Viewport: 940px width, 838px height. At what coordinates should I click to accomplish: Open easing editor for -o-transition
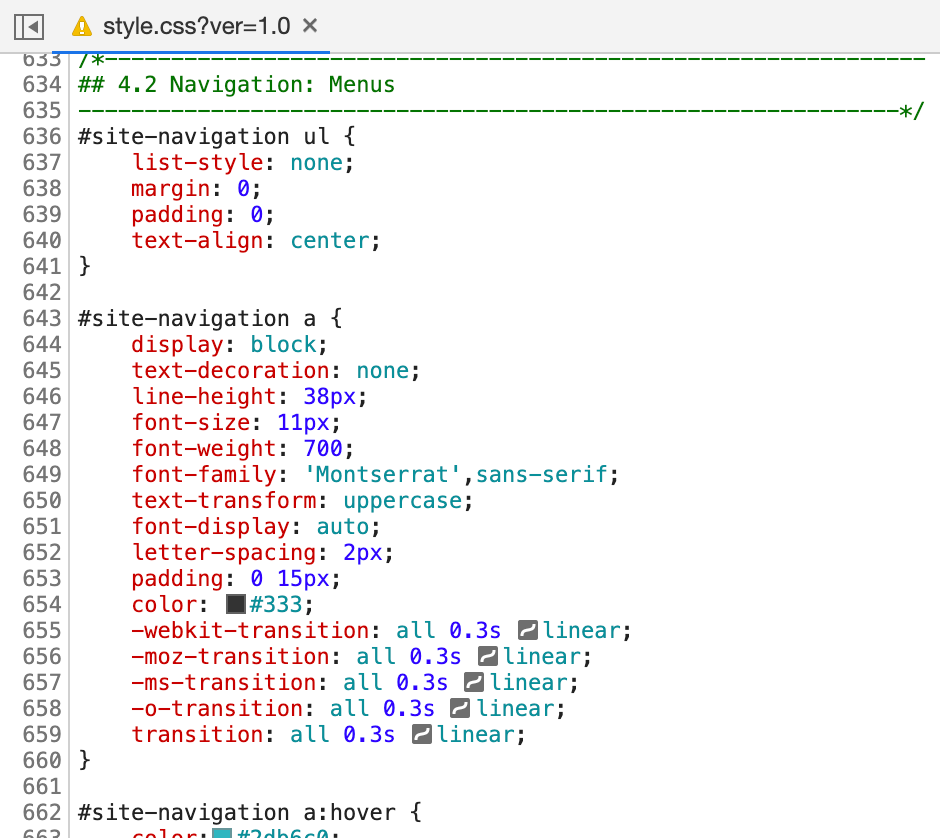[x=460, y=709]
